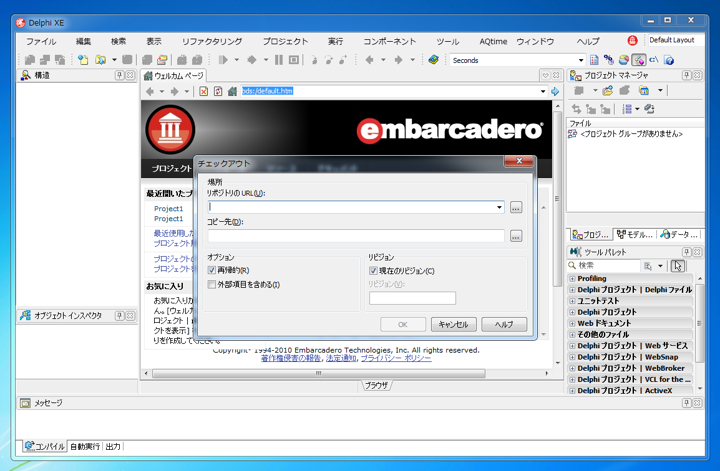Screen dimensions: 720x471
Task: Click the highlighted wand icon in the AQtime toolbar
Action: (639, 60)
